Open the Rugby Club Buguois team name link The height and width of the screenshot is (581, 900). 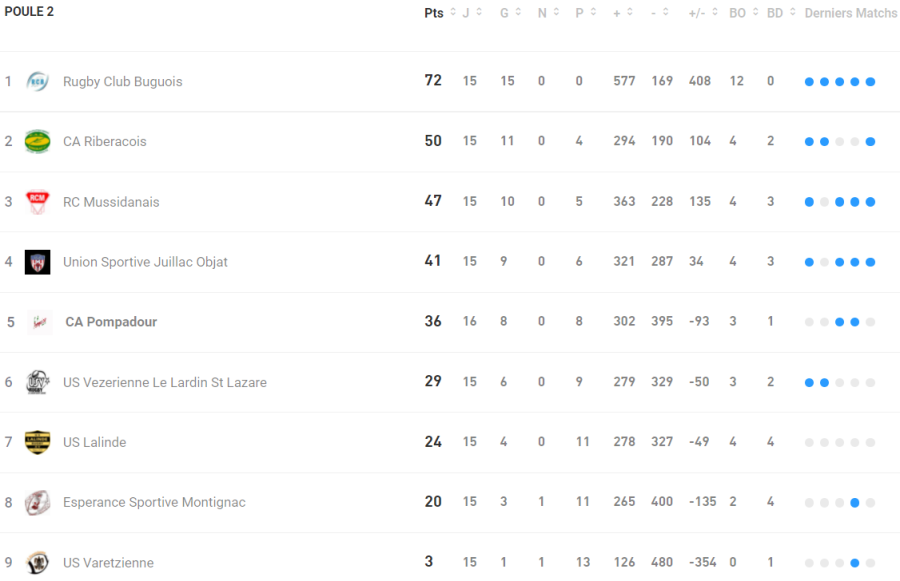tap(122, 82)
